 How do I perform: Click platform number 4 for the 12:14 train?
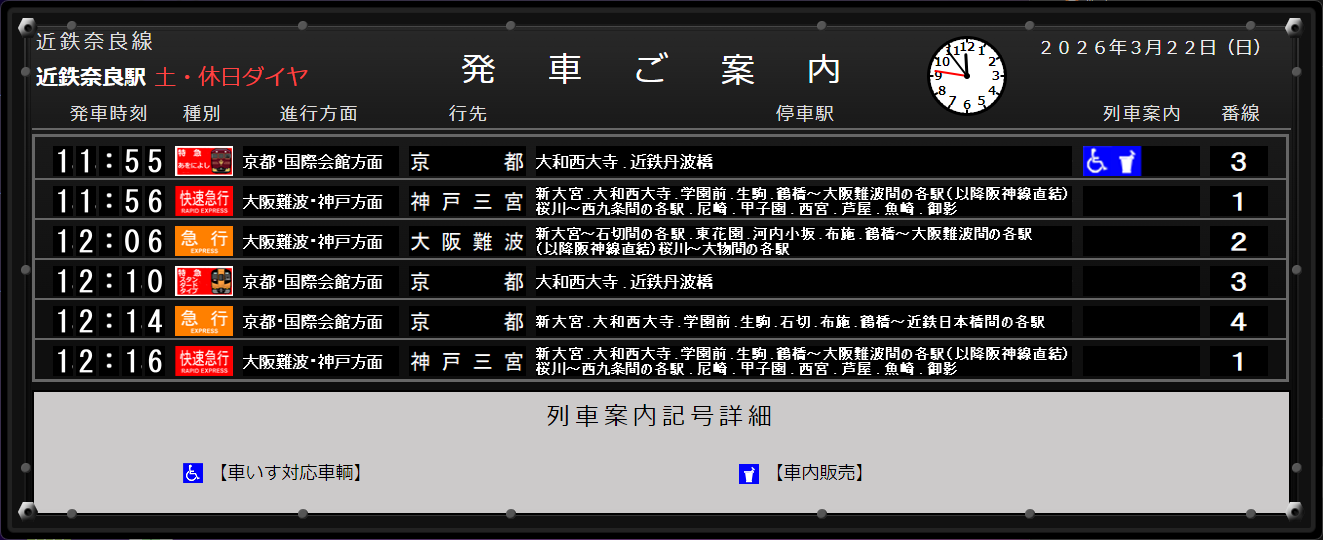click(x=1238, y=321)
